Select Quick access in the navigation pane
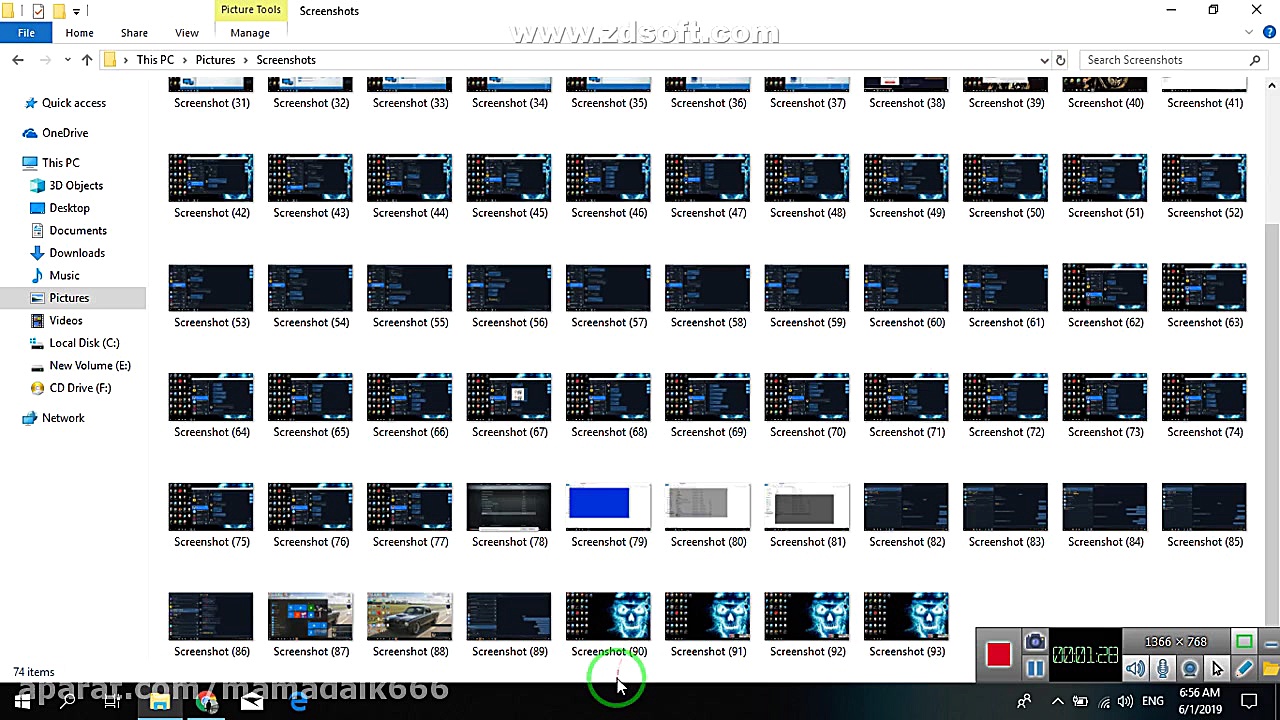This screenshot has width=1280, height=720. (73, 103)
